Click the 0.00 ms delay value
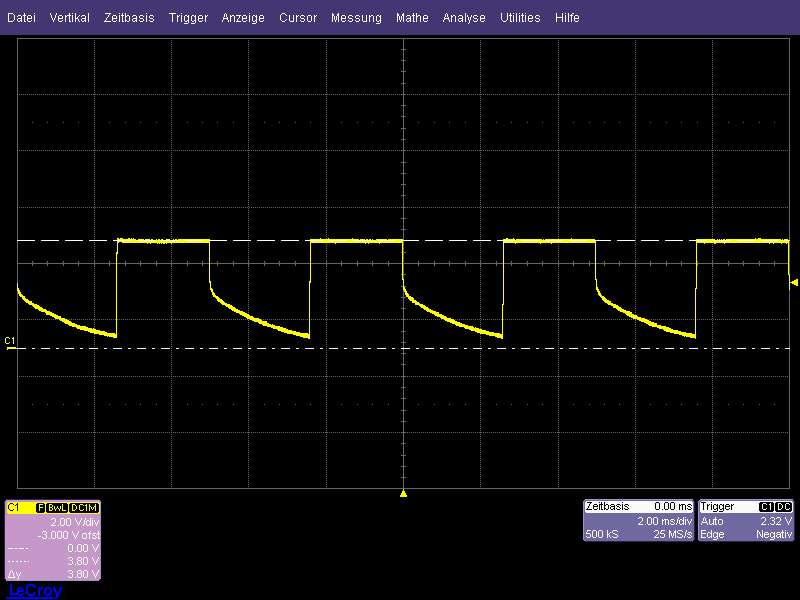 click(673, 506)
